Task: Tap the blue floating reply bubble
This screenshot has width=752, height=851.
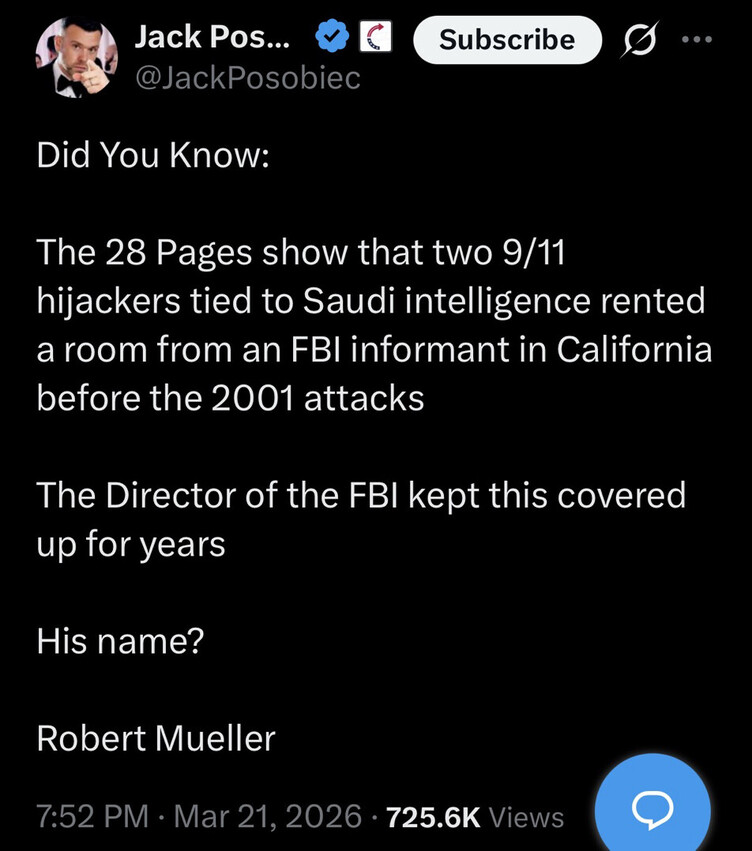Action: (652, 806)
